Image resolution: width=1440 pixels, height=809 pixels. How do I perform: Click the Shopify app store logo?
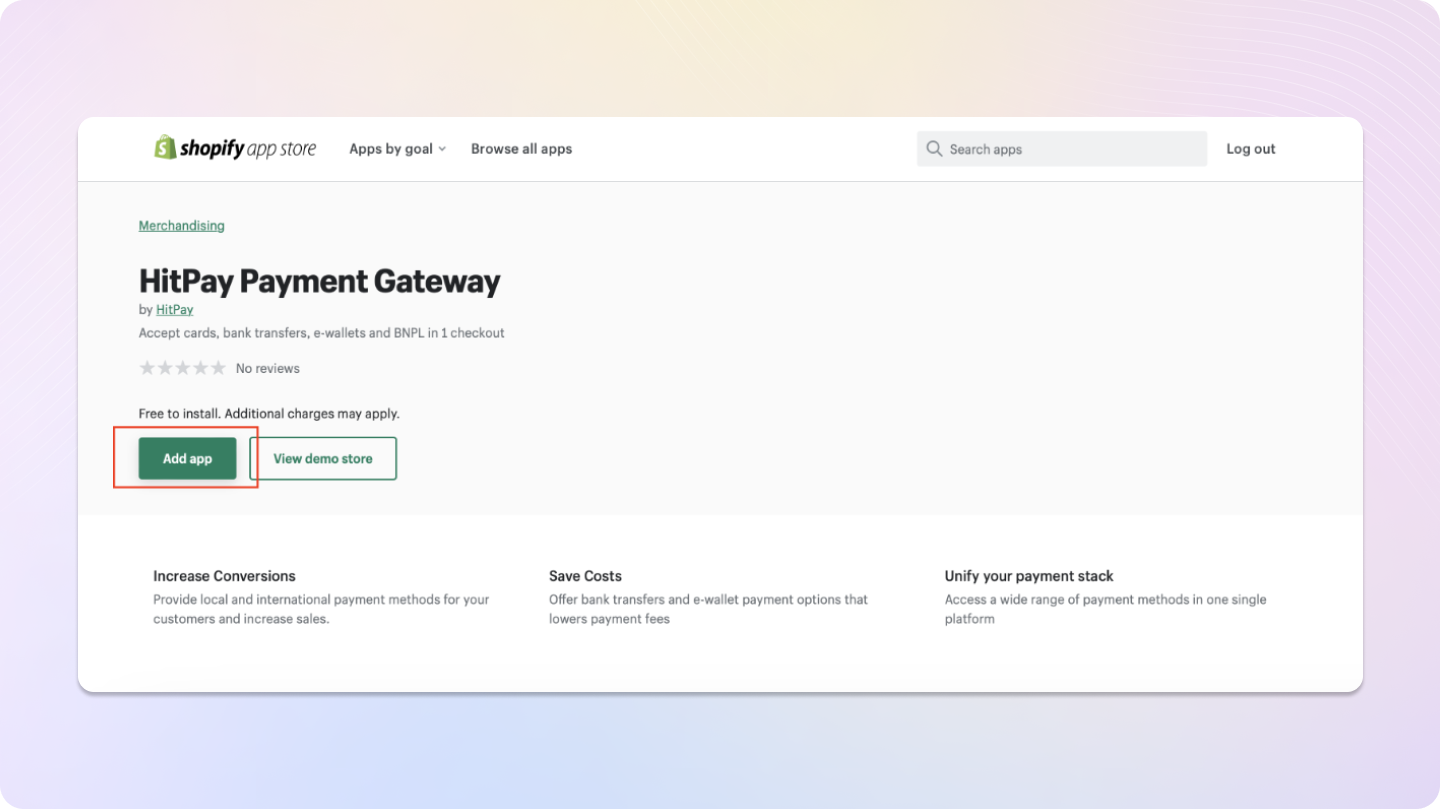(x=235, y=148)
